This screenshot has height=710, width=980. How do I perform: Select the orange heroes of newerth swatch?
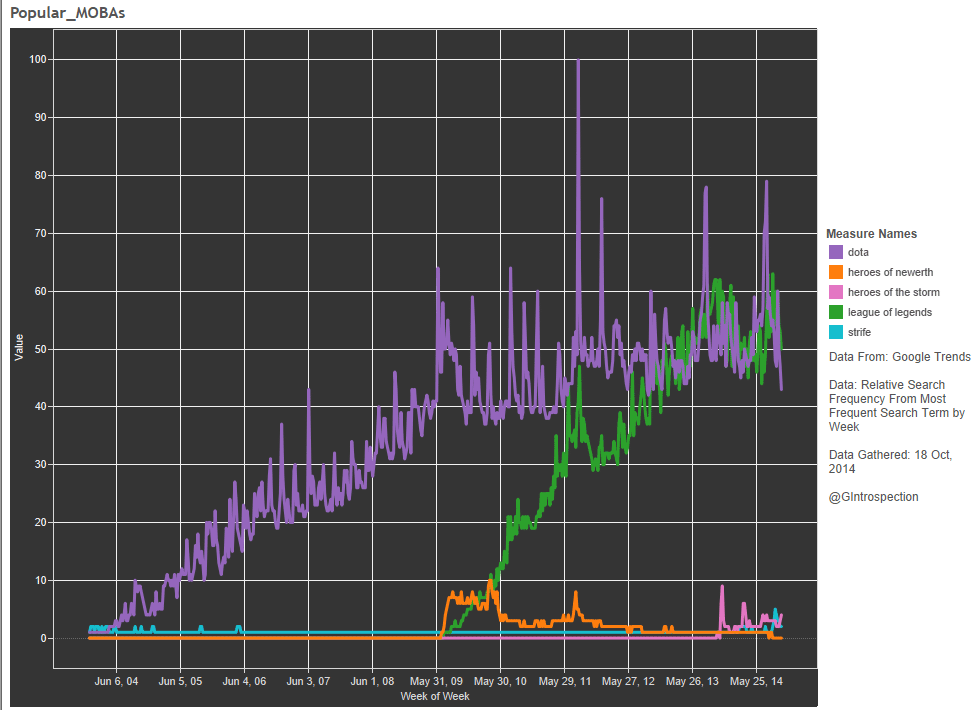coord(836,272)
